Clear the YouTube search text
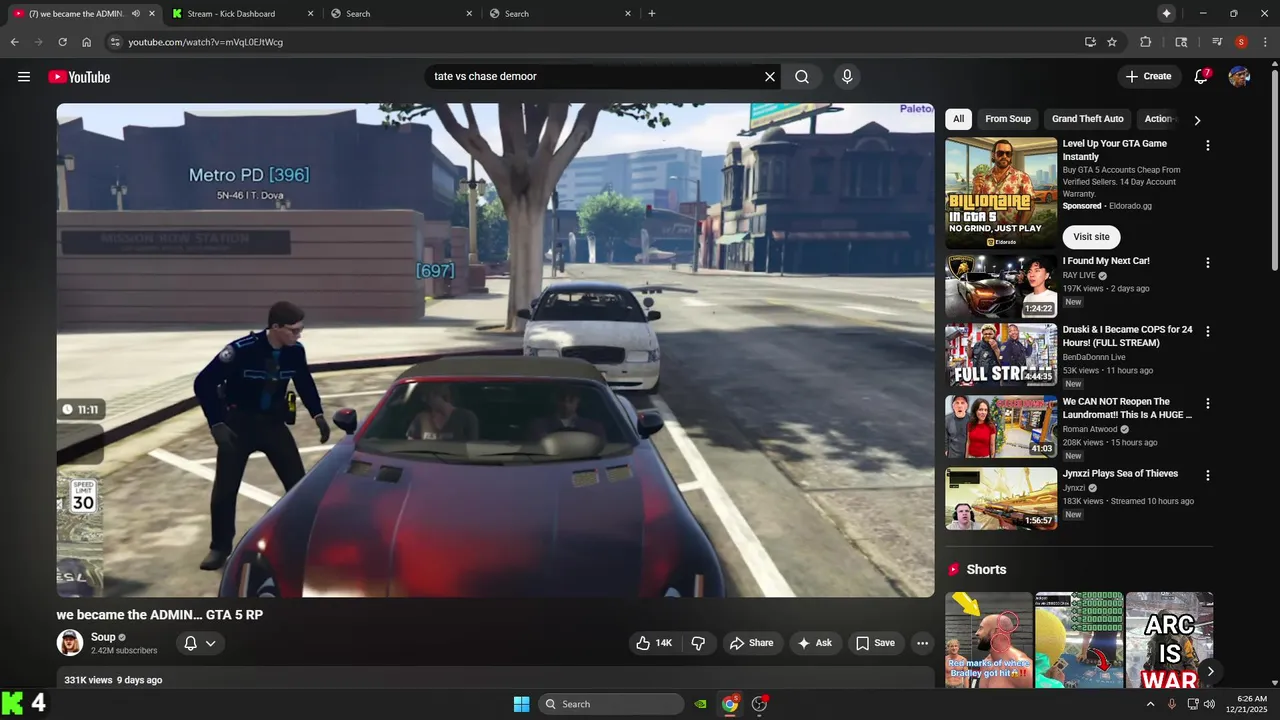This screenshot has width=1280, height=720. click(770, 77)
